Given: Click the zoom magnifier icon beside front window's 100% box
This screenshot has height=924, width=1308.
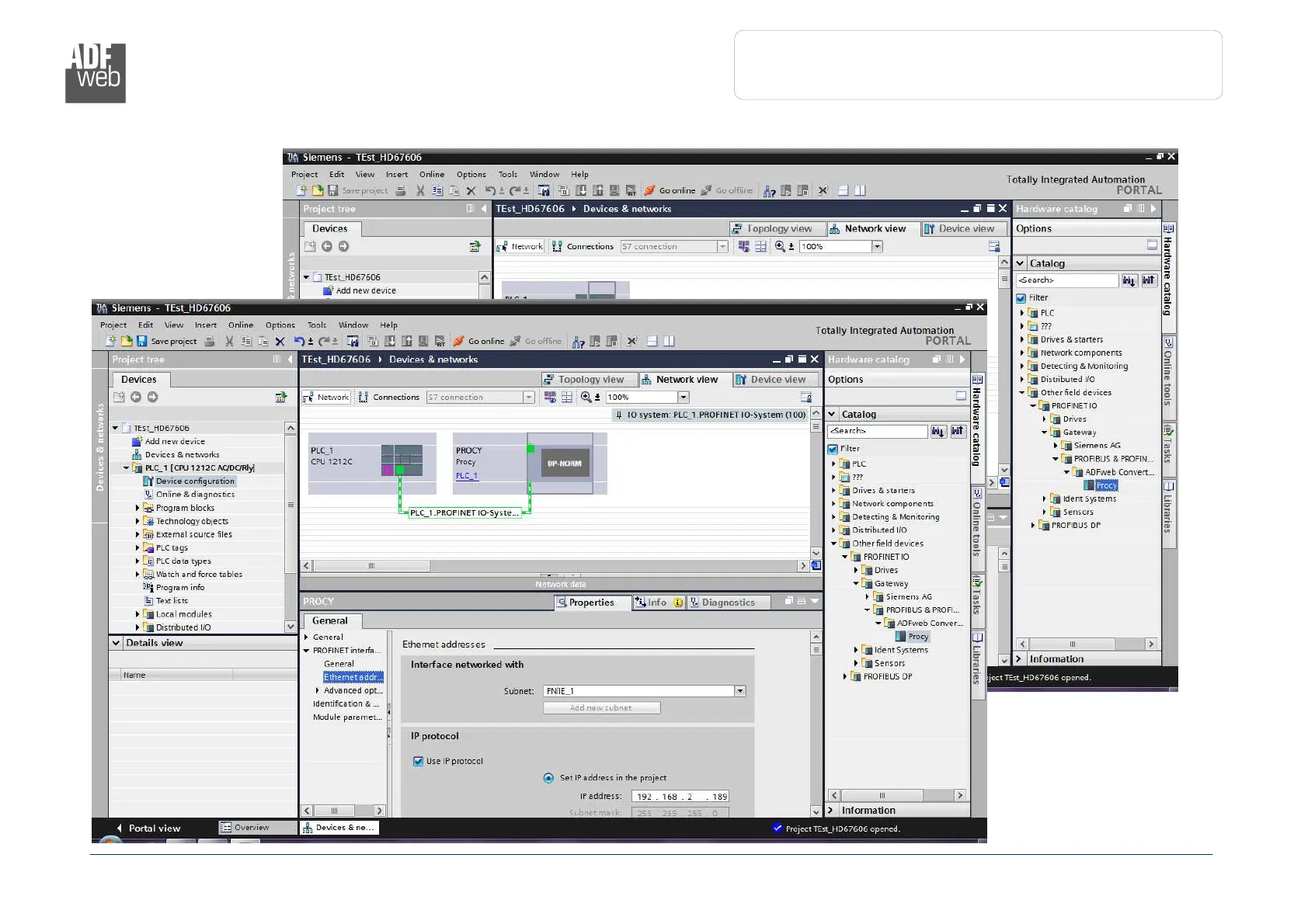Looking at the screenshot, I should pyautogui.click(x=586, y=398).
